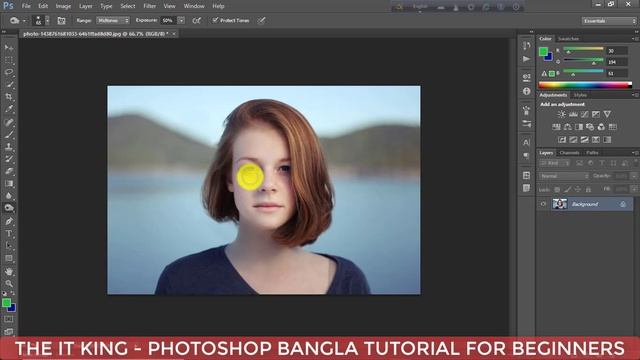Add a Levels adjustment
640x360 pixels.
(x=573, y=114)
